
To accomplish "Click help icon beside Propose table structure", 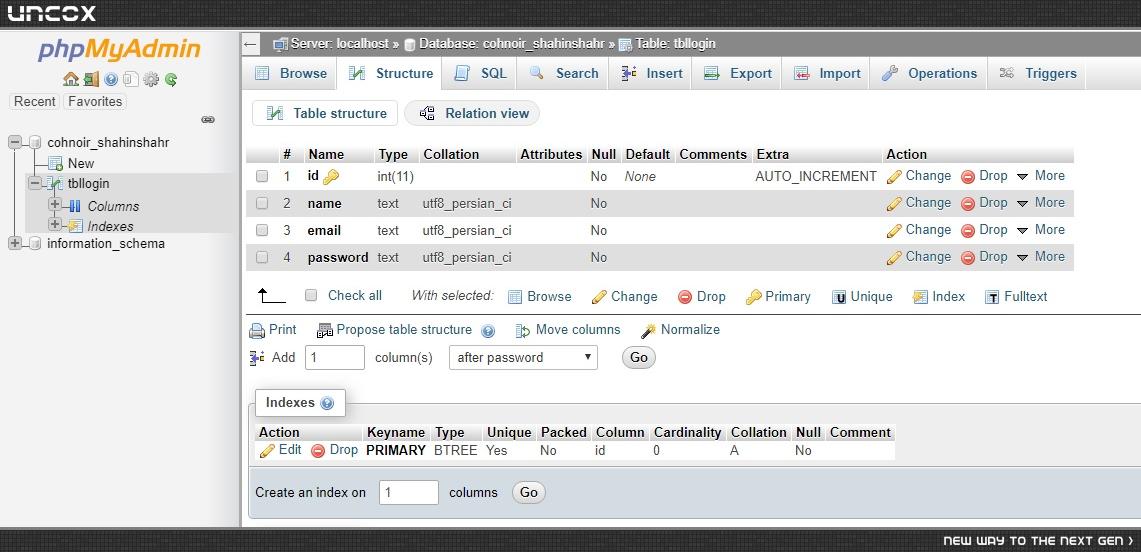I will tap(488, 331).
